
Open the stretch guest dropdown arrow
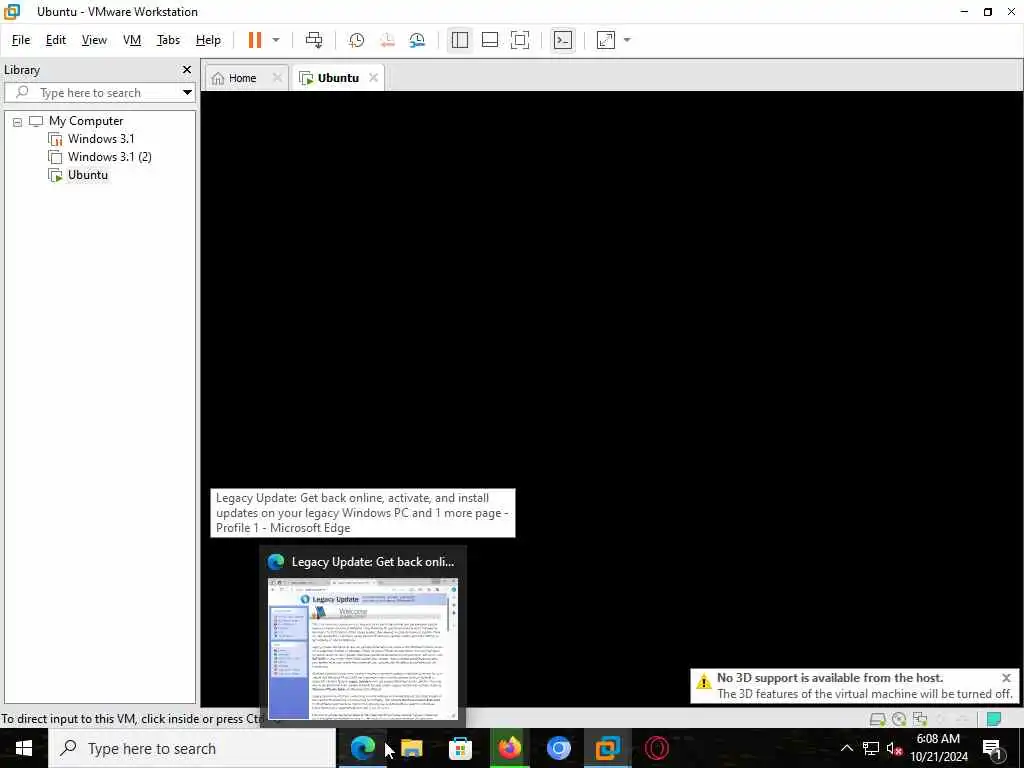coord(627,40)
